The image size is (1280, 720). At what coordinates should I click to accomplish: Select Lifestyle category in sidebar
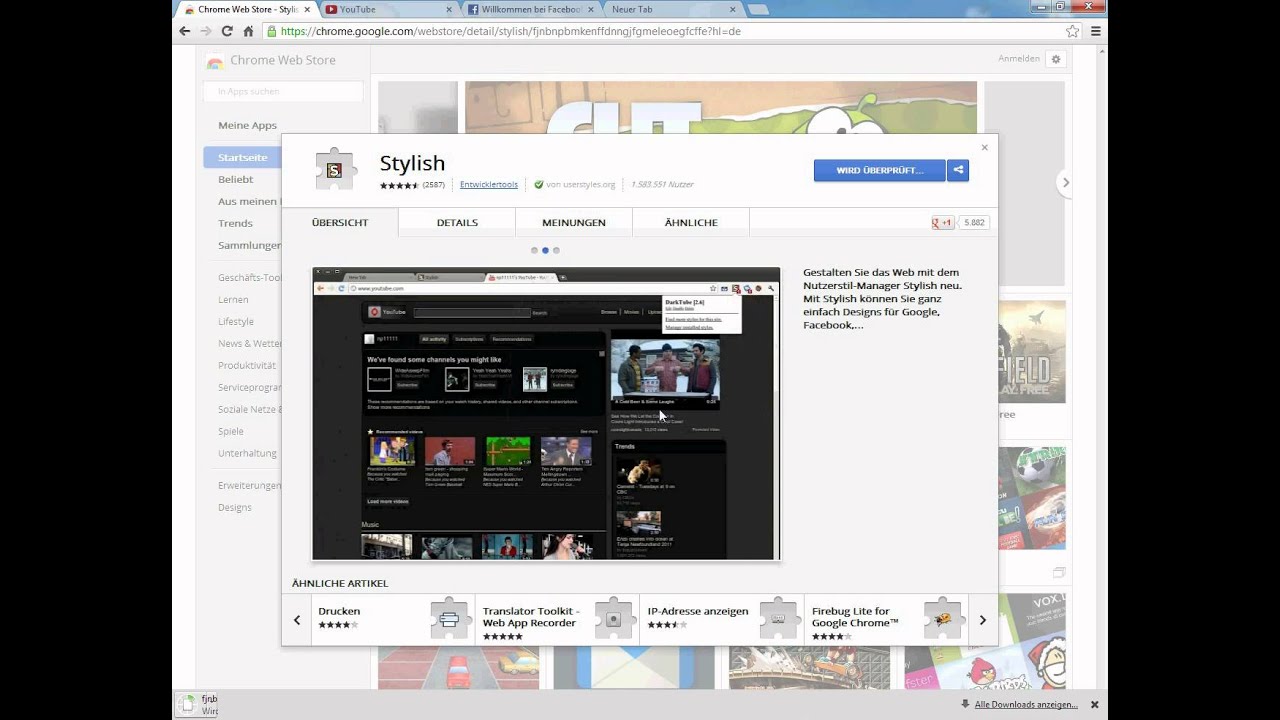236,321
